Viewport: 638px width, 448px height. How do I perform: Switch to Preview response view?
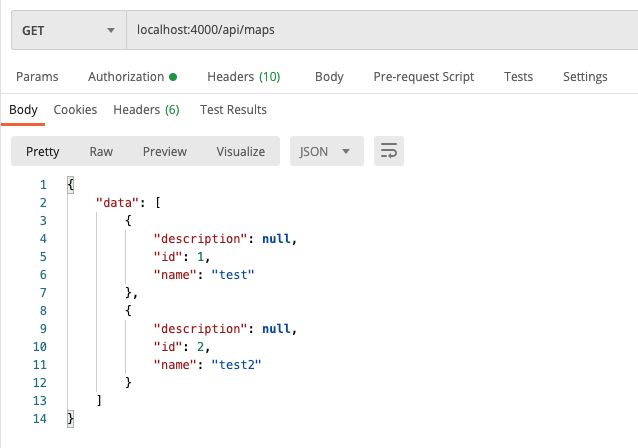pyautogui.click(x=165, y=152)
